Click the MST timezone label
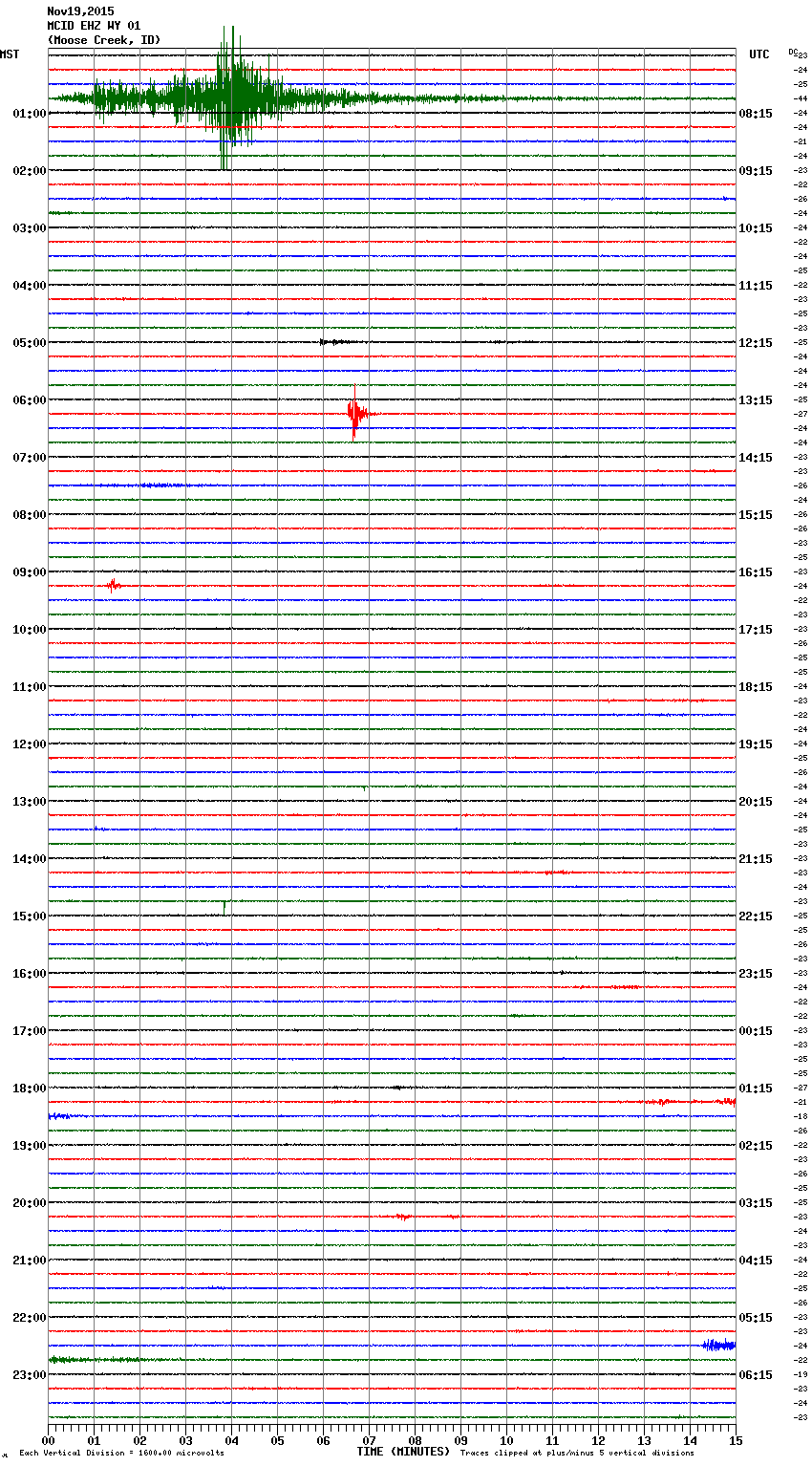 point(10,54)
